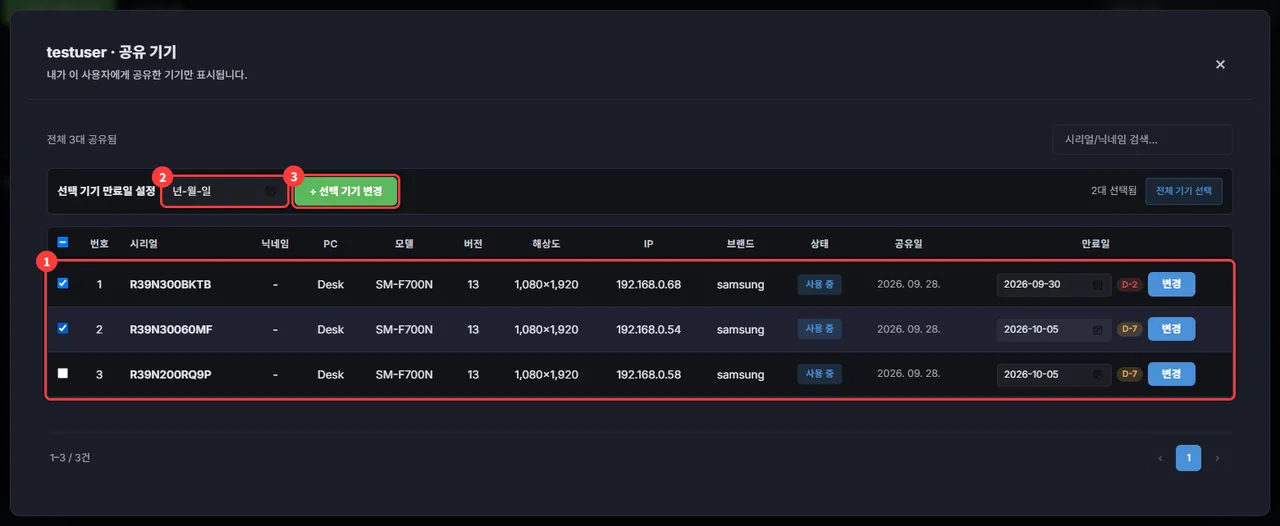
Task: Open calendar icon for R39N300BKTB expiry date
Action: pos(1097,285)
